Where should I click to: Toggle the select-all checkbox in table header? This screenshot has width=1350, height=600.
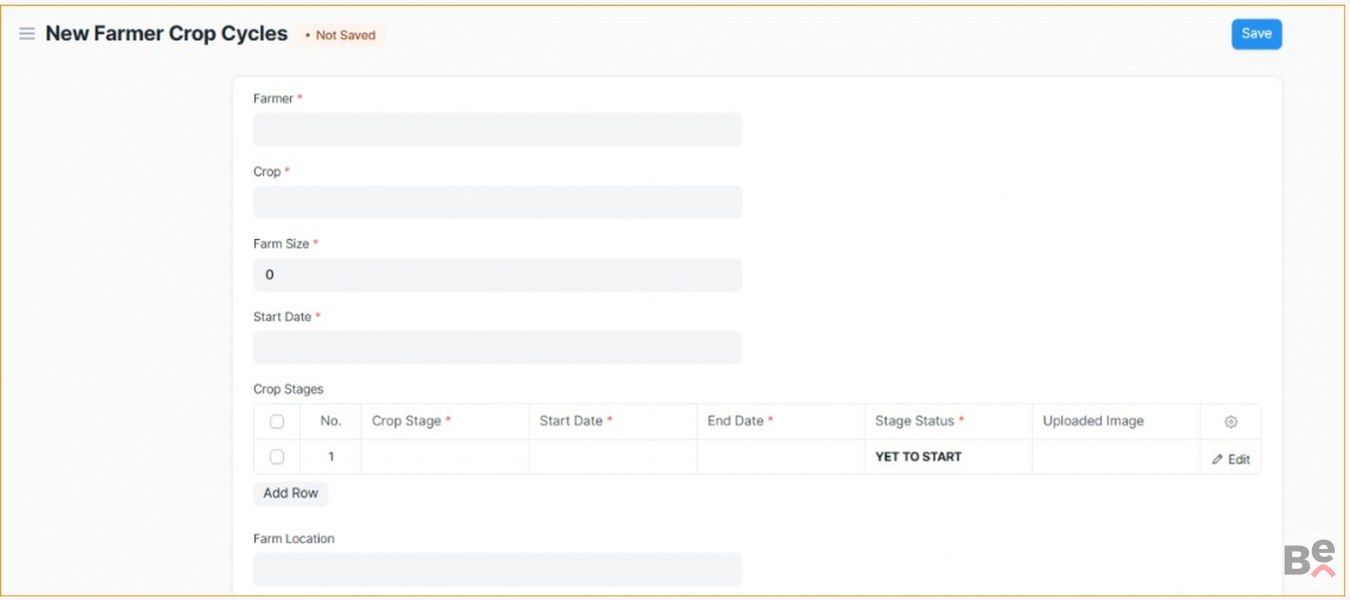click(277, 422)
